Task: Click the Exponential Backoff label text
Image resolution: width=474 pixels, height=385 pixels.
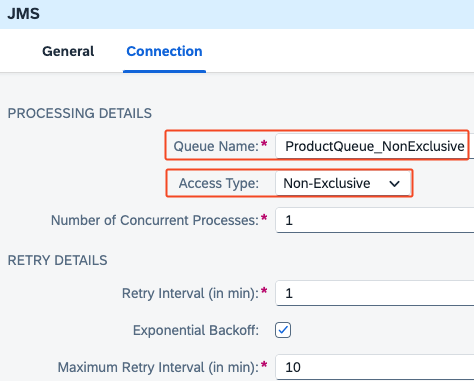Action: click(x=196, y=330)
